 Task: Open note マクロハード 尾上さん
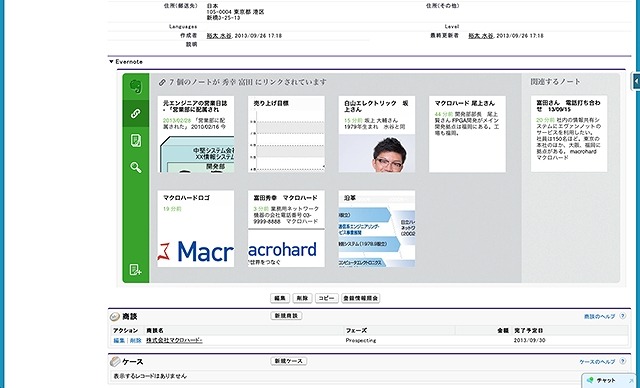tap(467, 134)
